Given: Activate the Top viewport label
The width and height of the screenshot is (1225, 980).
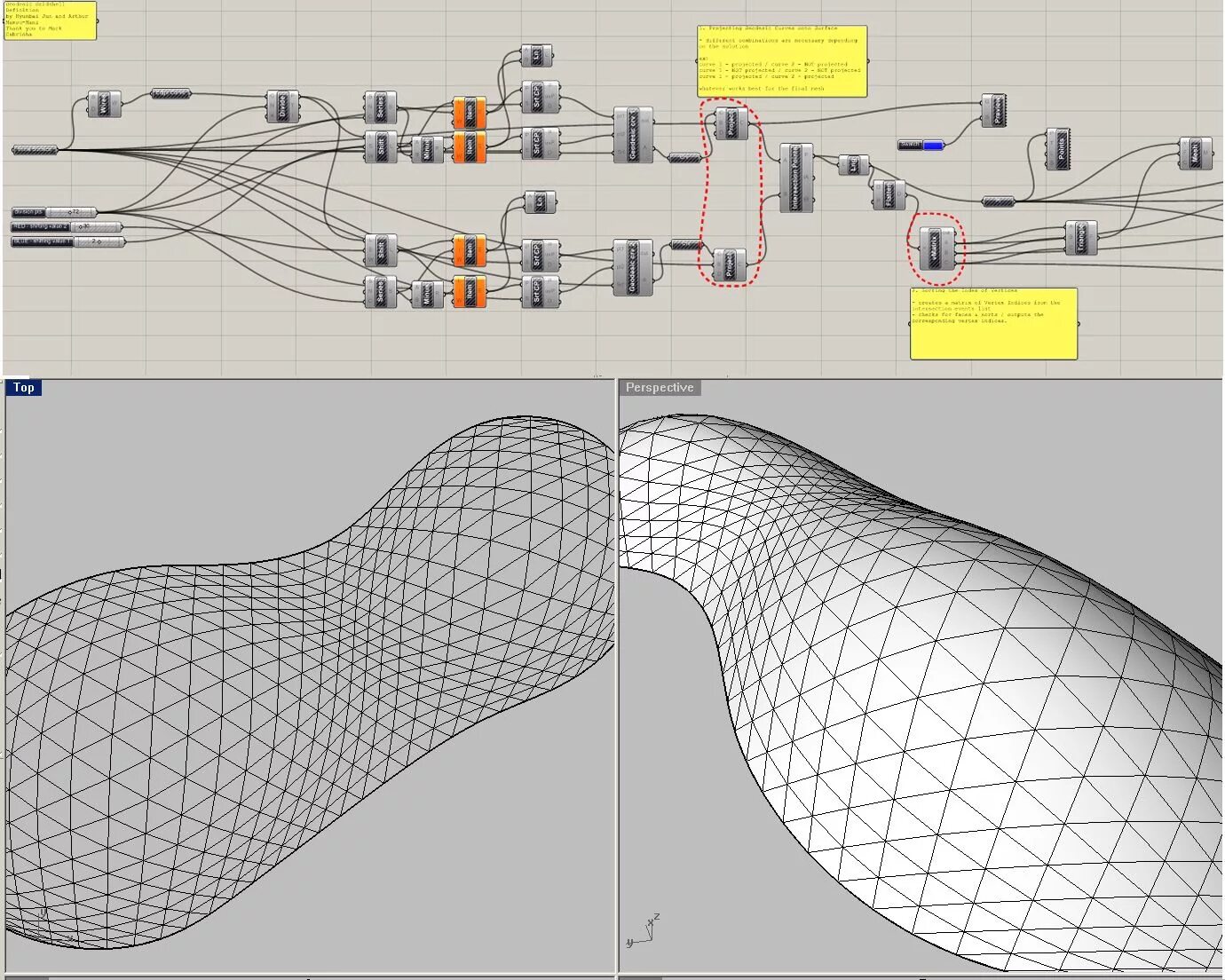Looking at the screenshot, I should click(x=23, y=387).
